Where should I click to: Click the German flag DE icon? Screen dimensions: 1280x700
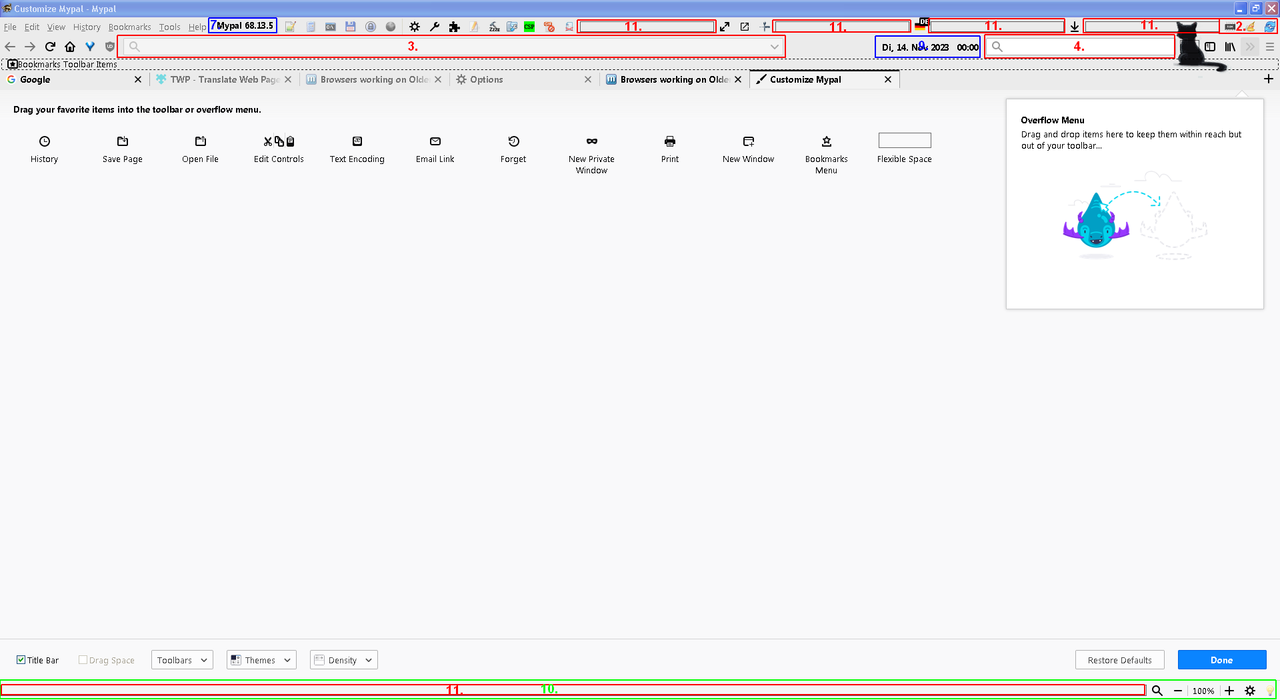click(x=921, y=25)
